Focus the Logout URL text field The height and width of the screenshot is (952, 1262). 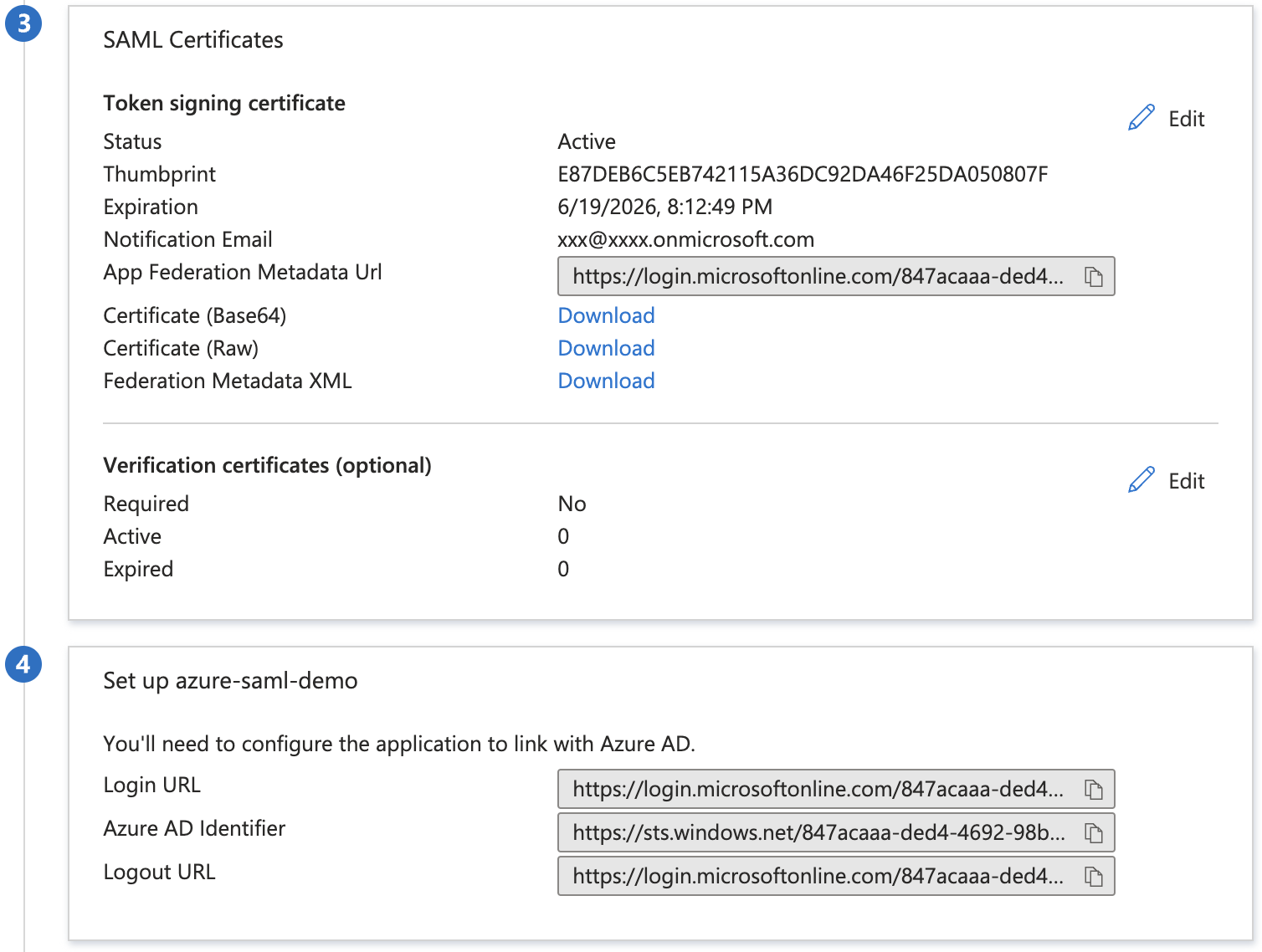click(x=817, y=877)
